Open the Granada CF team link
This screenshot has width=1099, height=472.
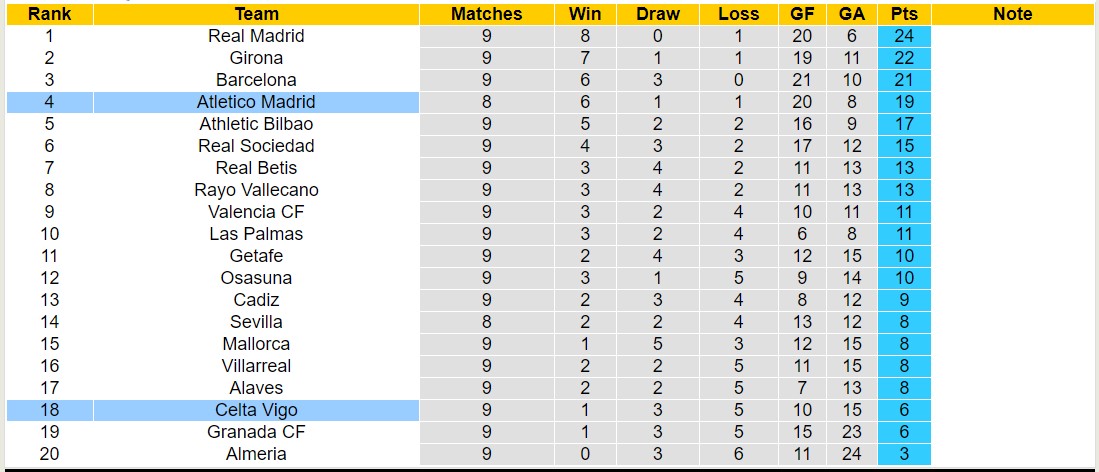click(x=256, y=432)
